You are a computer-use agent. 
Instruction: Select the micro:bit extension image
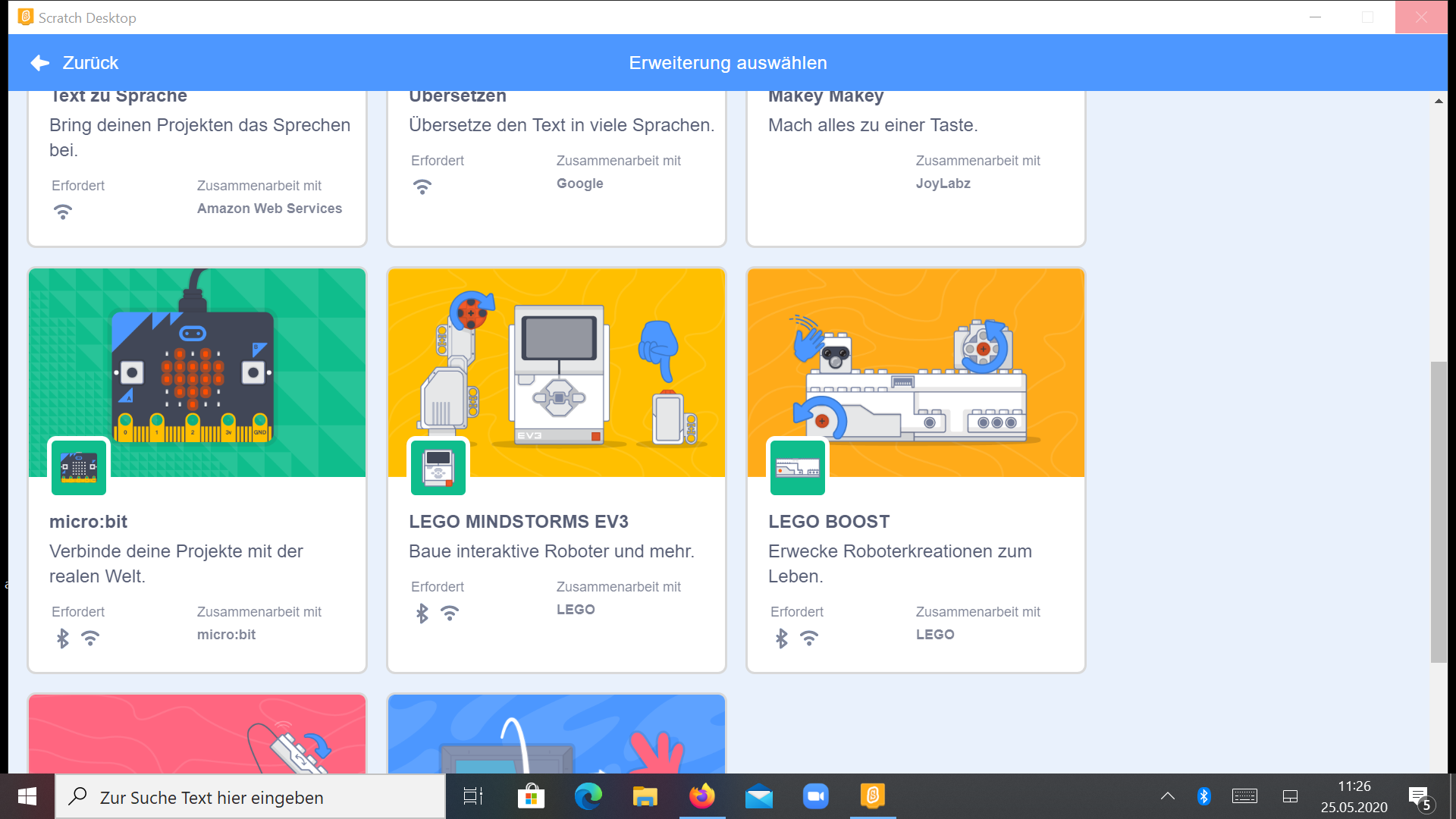[x=197, y=372]
